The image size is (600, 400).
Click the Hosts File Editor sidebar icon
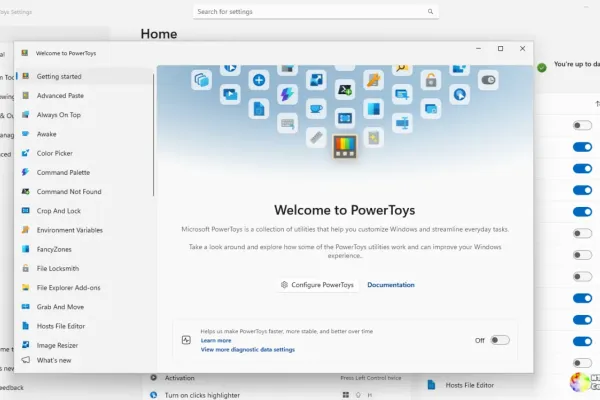(x=26, y=326)
